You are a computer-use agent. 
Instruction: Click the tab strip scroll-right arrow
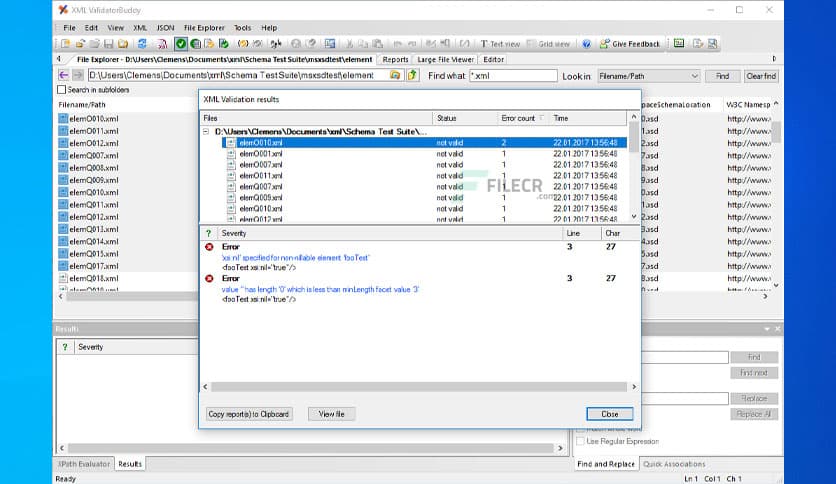(774, 59)
